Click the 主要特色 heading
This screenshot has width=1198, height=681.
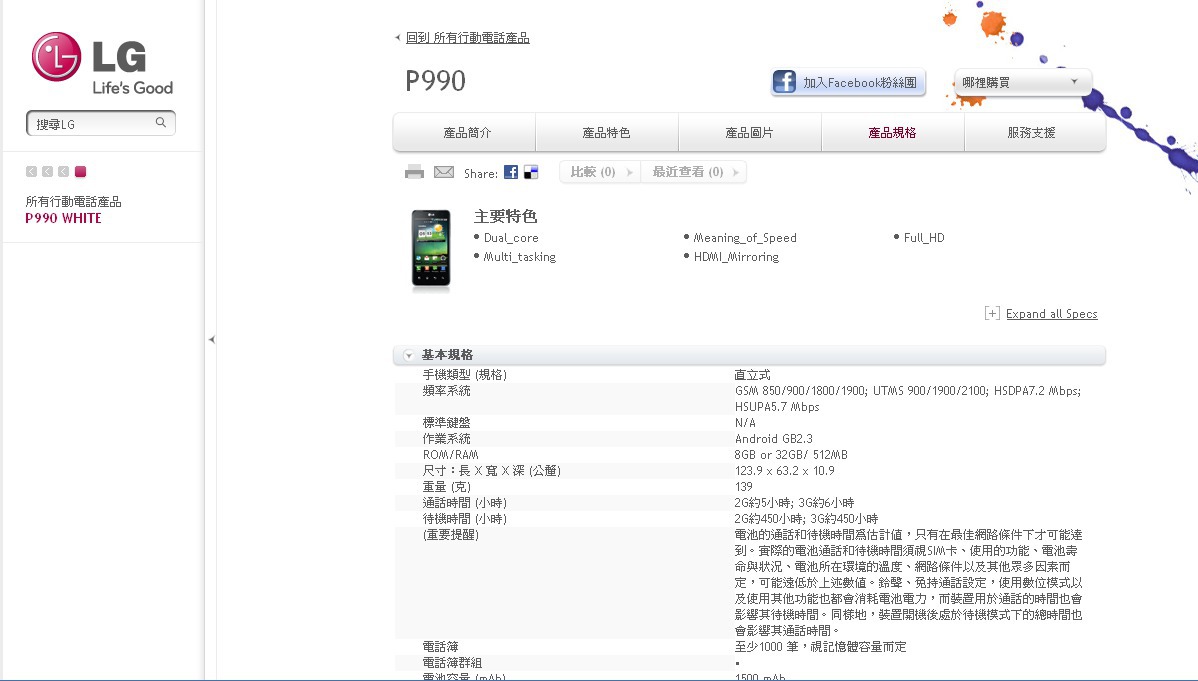click(x=506, y=216)
